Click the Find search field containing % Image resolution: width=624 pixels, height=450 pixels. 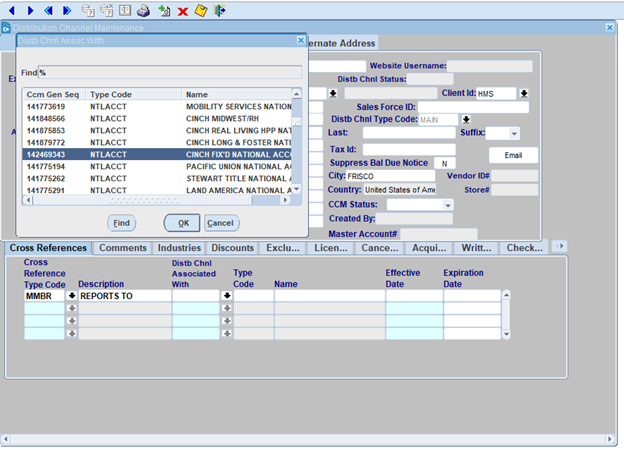click(x=170, y=73)
